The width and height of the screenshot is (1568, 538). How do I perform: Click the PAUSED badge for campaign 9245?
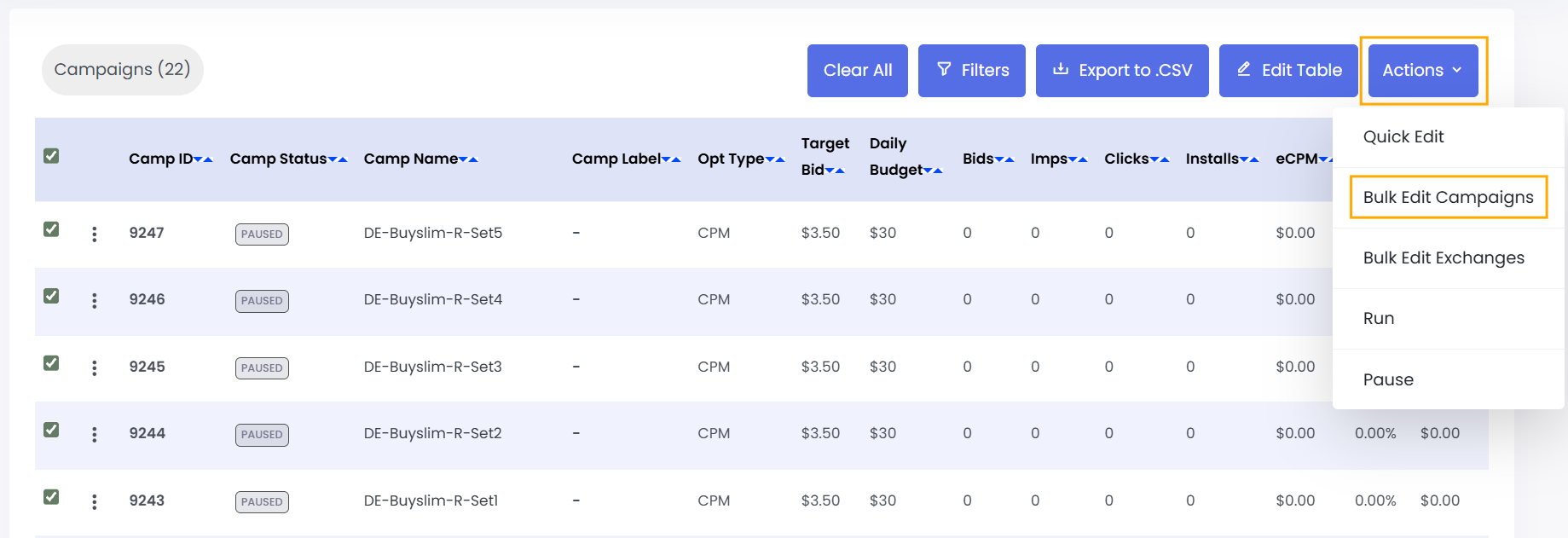(262, 367)
